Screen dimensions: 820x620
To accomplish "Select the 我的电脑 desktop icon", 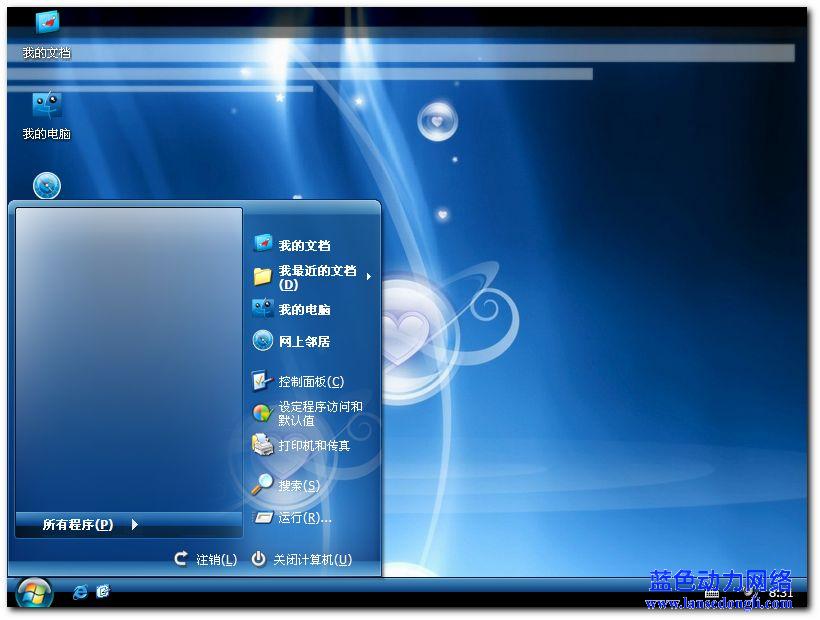I will pos(47,116).
